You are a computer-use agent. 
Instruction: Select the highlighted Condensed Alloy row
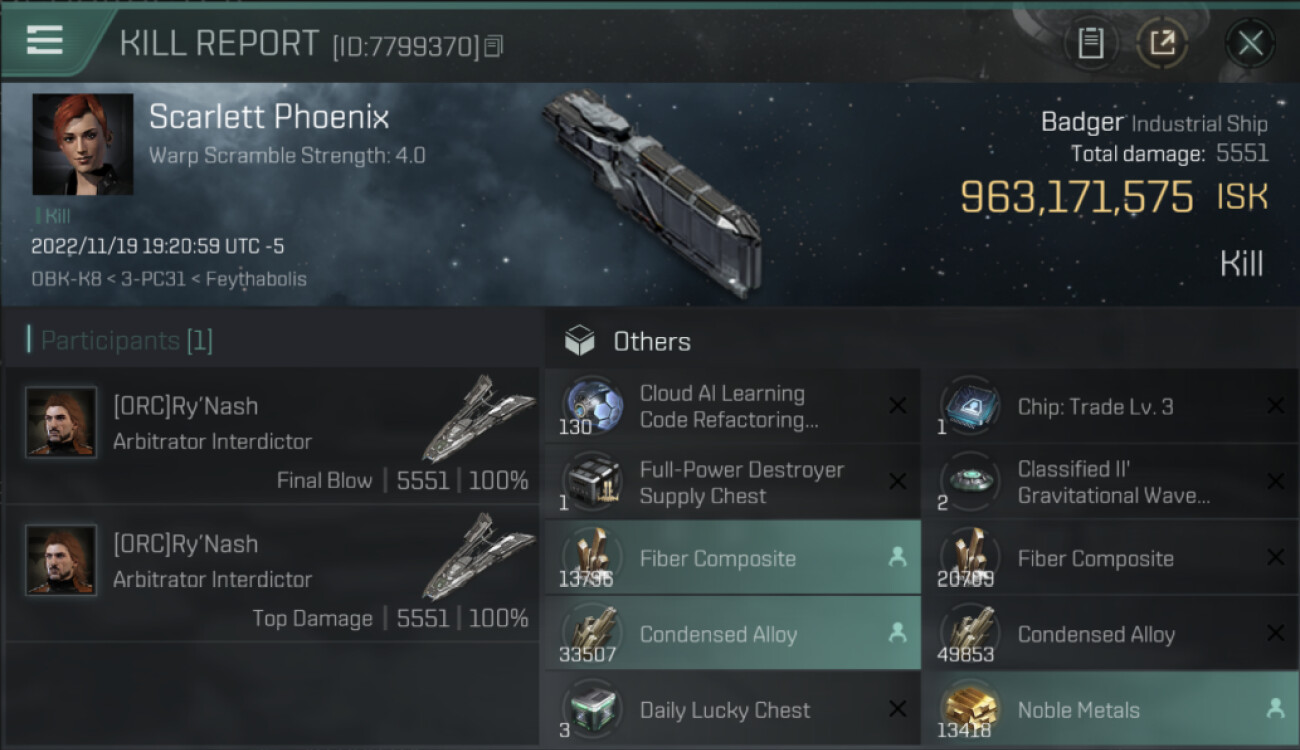732,634
